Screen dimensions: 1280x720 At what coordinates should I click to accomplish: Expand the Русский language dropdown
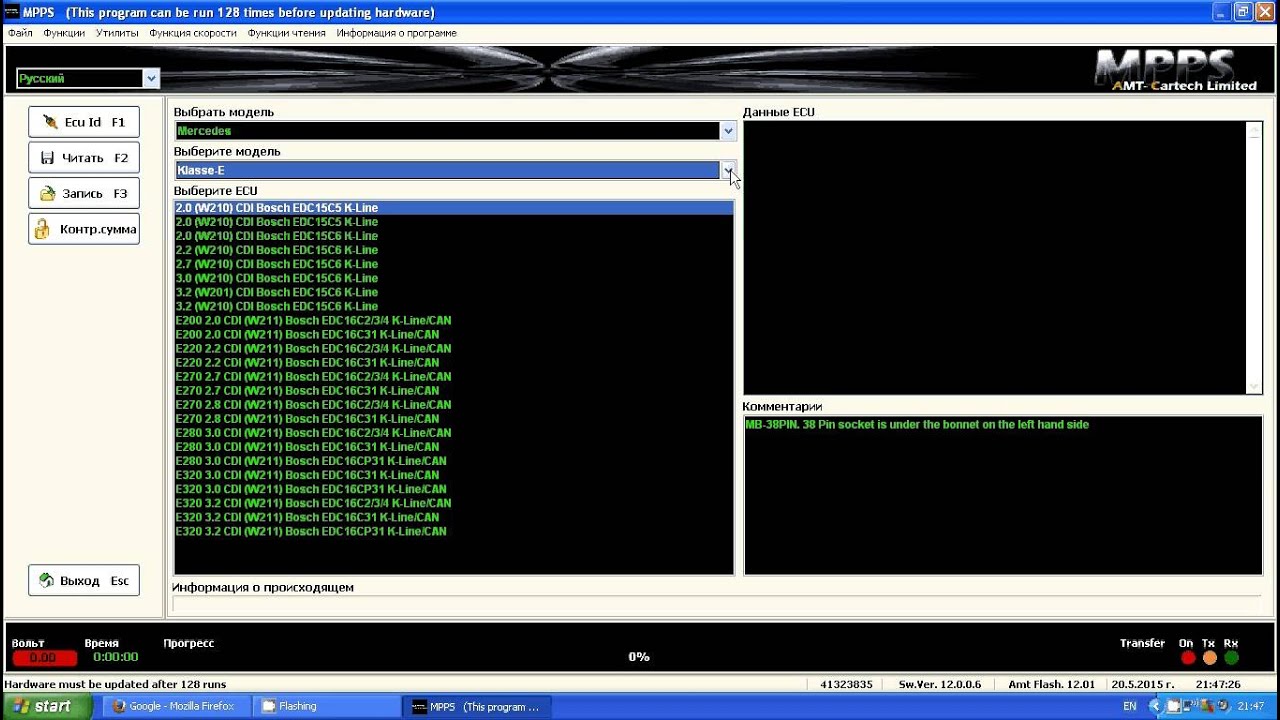(150, 78)
